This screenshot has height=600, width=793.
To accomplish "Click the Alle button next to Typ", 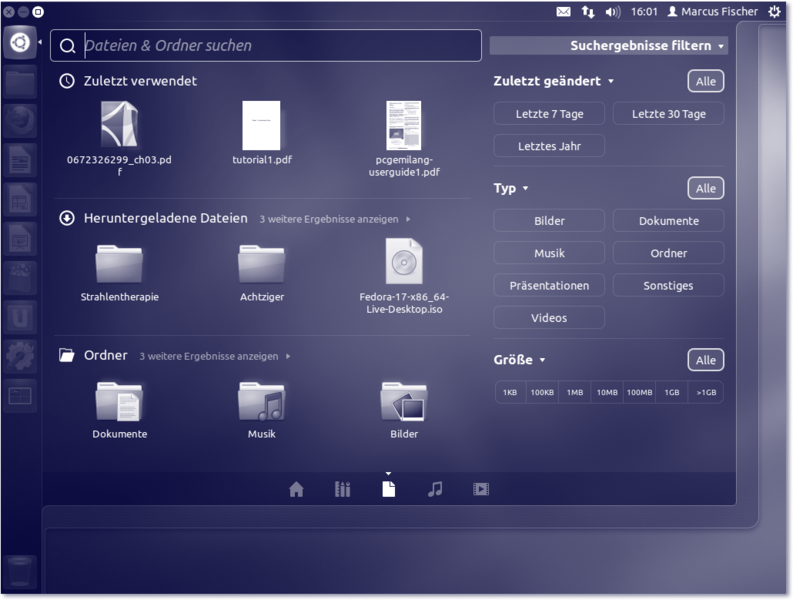I will point(705,188).
